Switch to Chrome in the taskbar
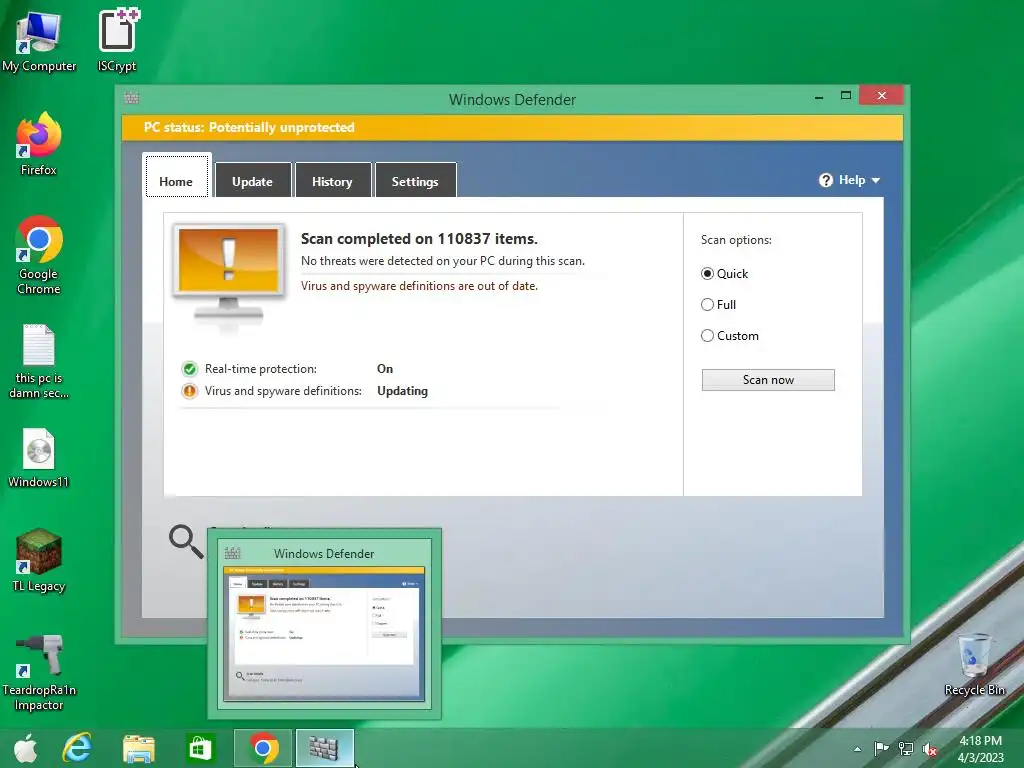This screenshot has height=768, width=1024. tap(263, 748)
